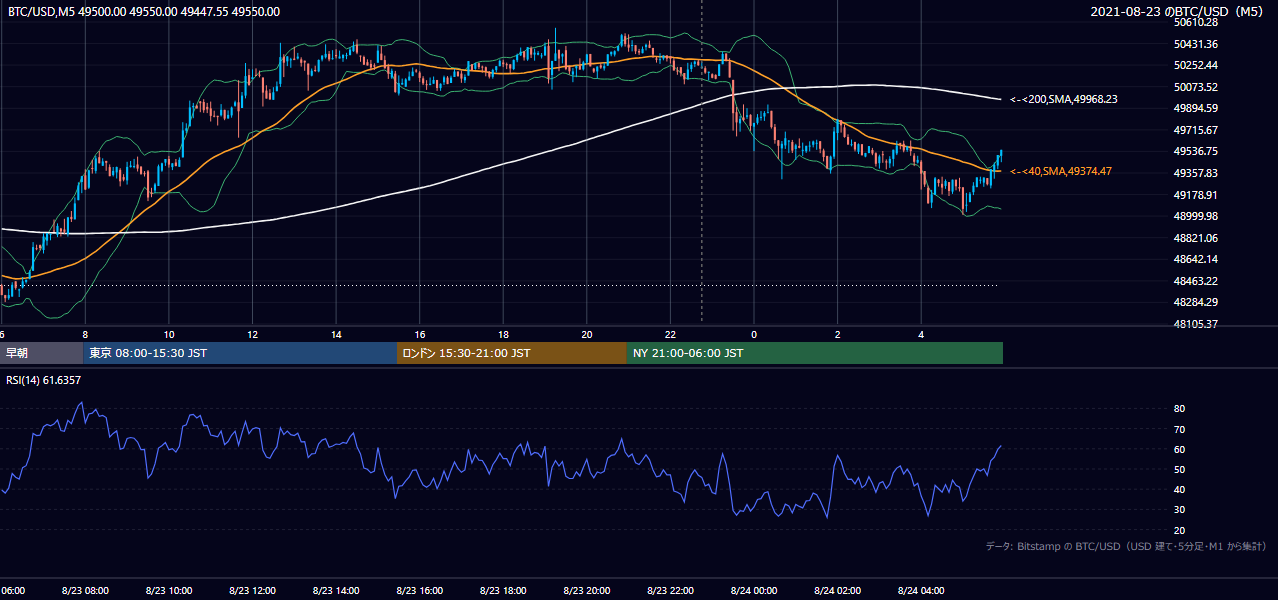Click RSI axis level 80
The width and height of the screenshot is (1278, 600).
tap(1179, 409)
